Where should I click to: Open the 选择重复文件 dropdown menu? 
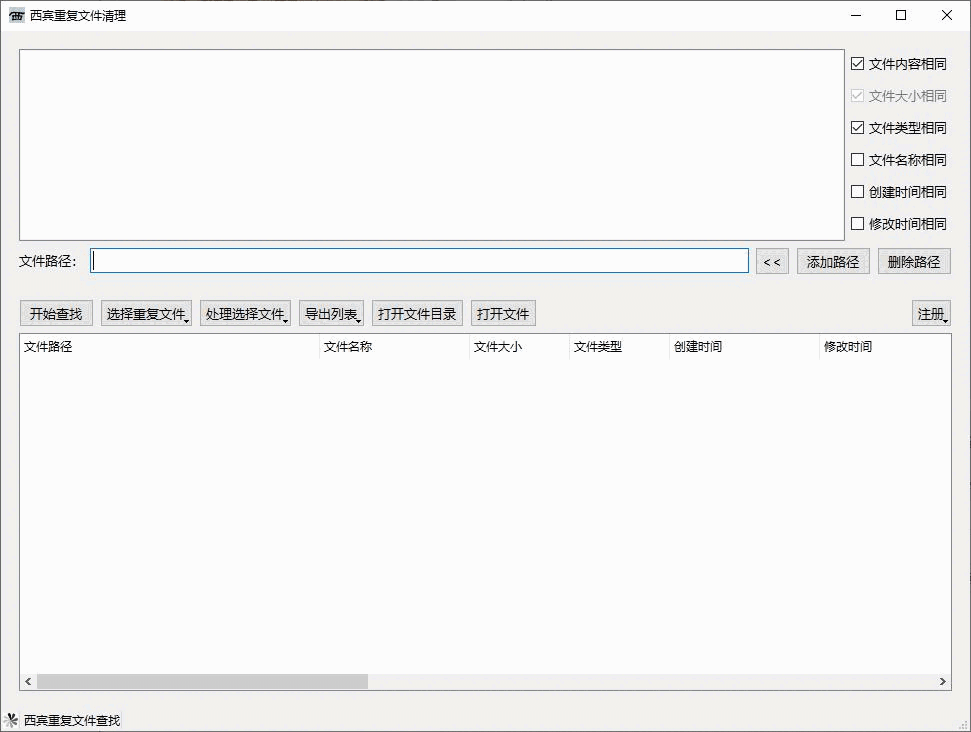146,312
